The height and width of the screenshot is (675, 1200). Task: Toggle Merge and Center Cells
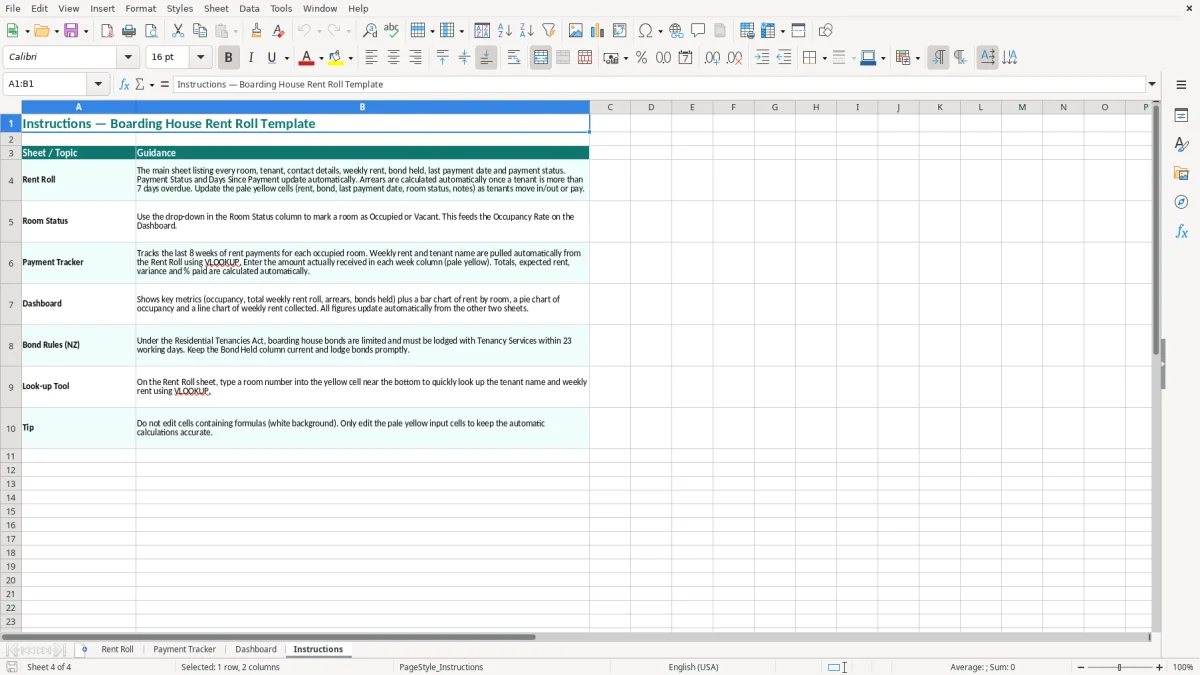[x=540, y=58]
